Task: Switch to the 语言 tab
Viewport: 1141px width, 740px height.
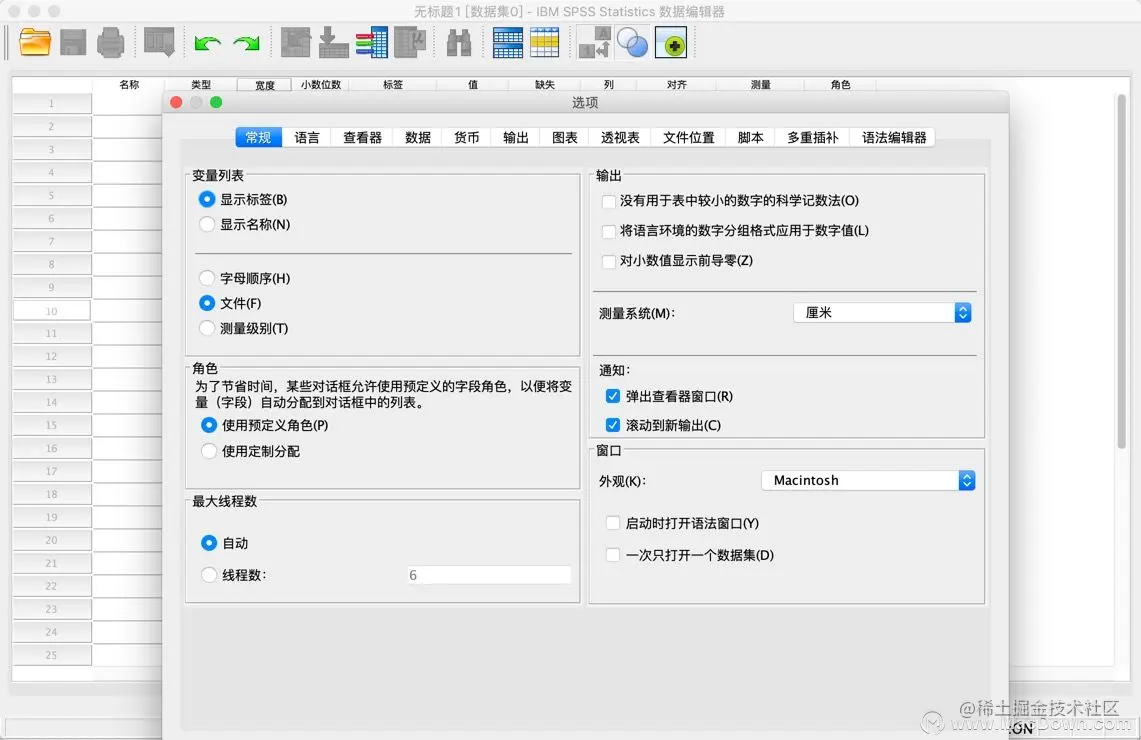Action: (306, 138)
